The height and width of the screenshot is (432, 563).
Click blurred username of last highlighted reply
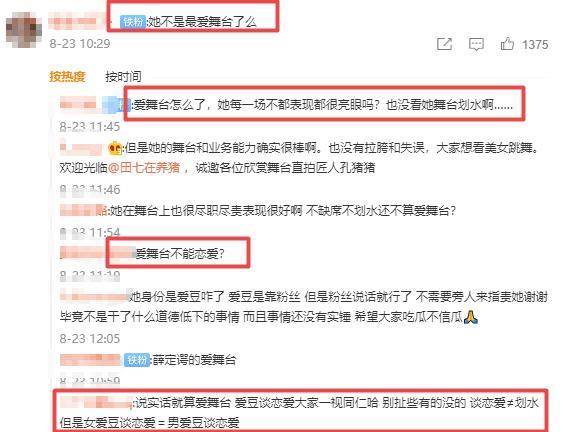coord(96,402)
